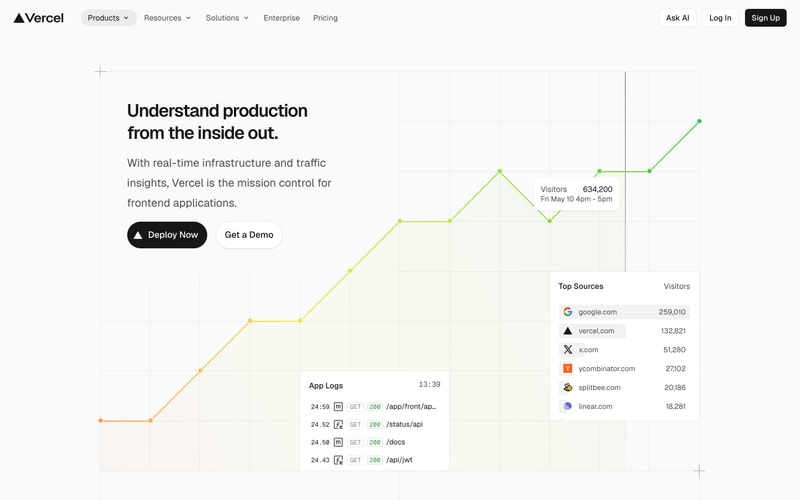Select the google.com source row
Image resolution: width=800 pixels, height=500 pixels.
624,312
